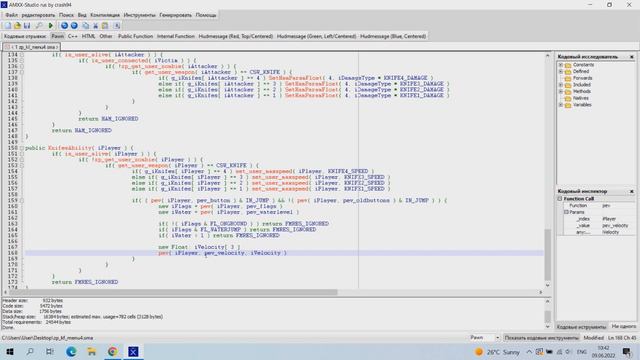
Task: Insert Internal Function snippet
Action: [x=176, y=36]
